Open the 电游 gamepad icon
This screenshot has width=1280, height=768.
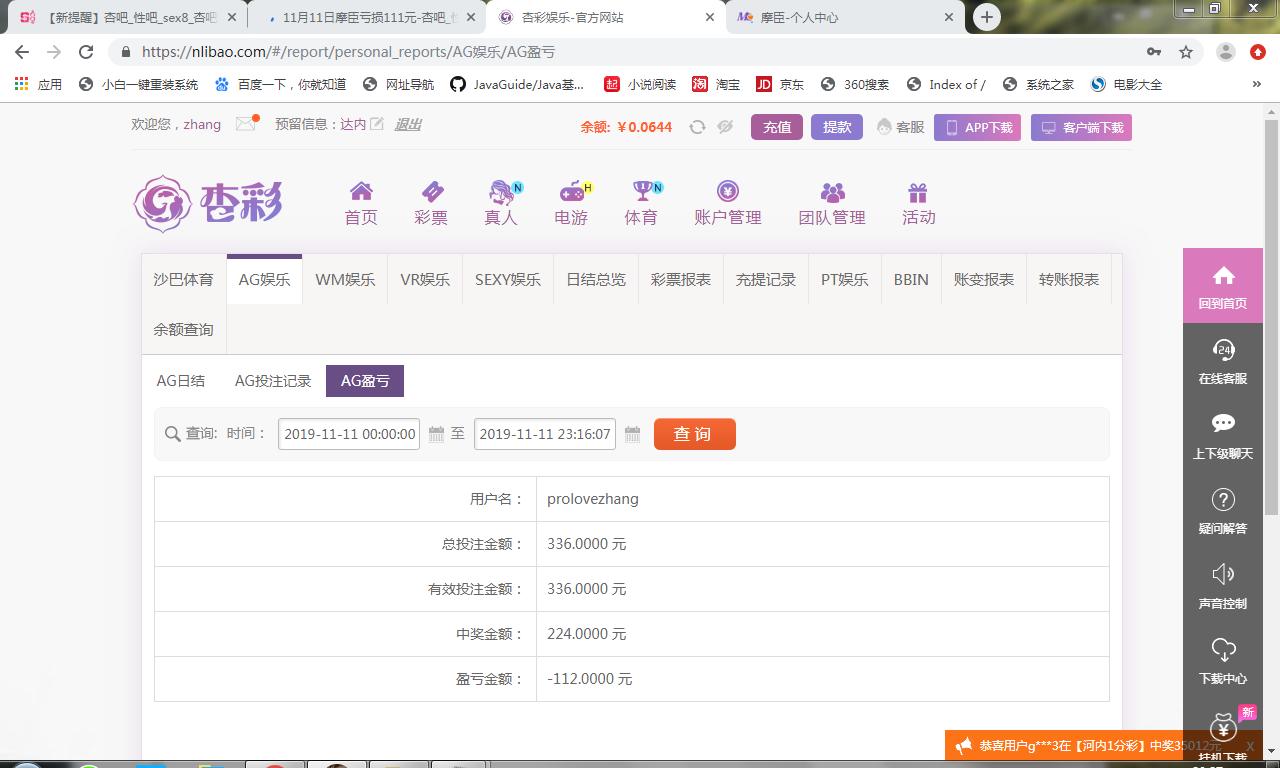[x=572, y=192]
